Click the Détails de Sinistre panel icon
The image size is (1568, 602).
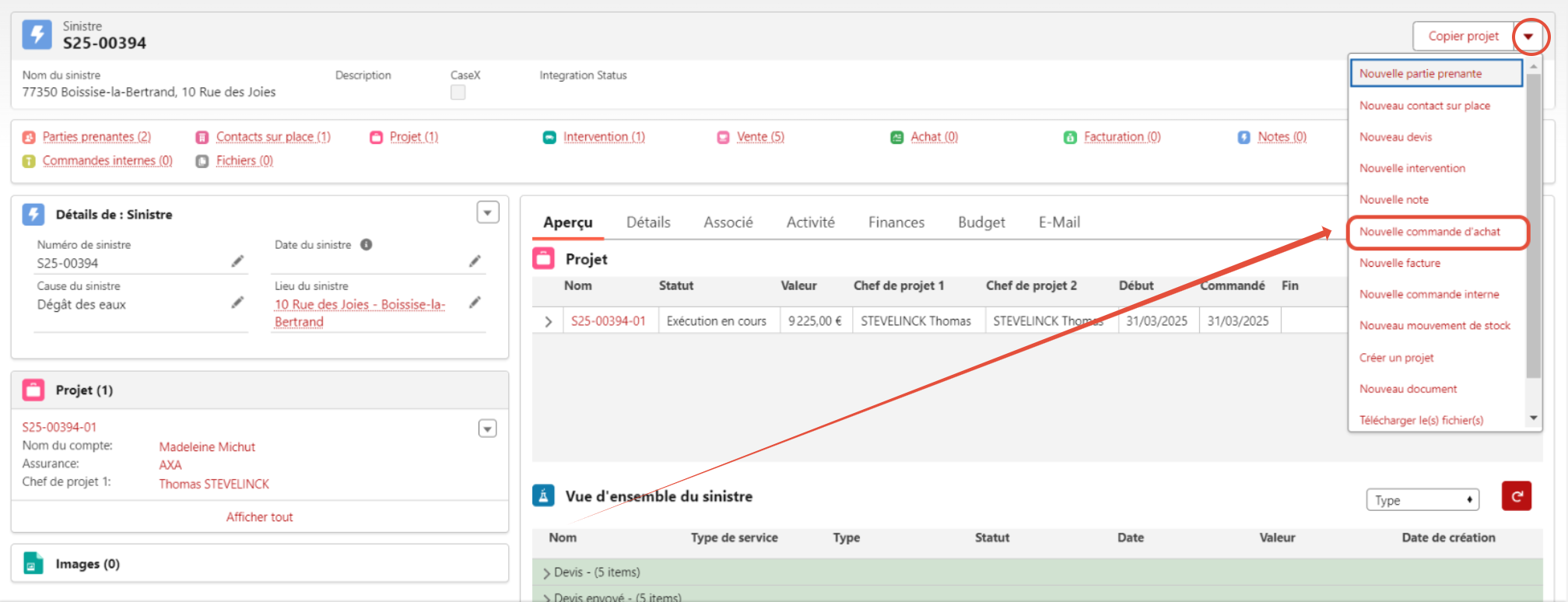[x=33, y=215]
